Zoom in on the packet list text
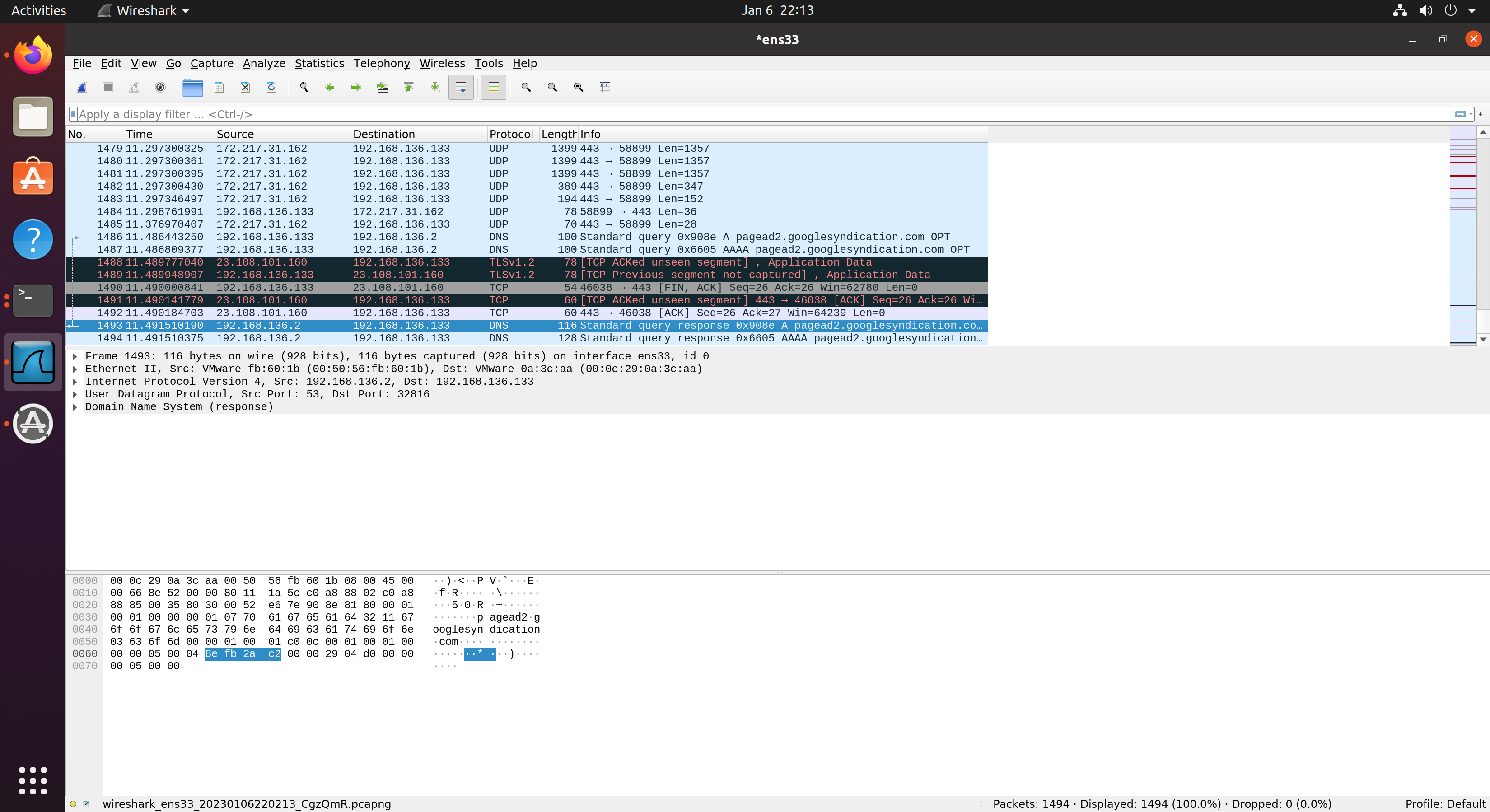Viewport: 1490px width, 812px height. 526,87
